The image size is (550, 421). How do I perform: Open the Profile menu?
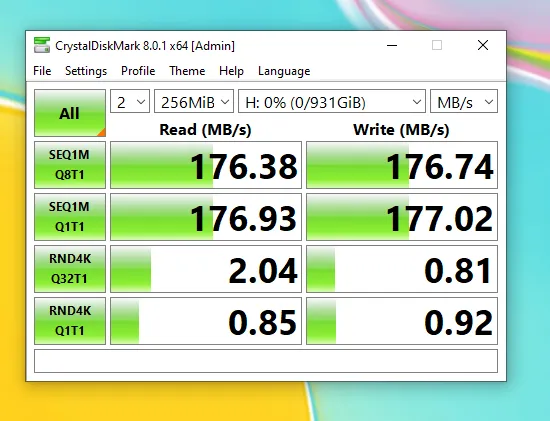pos(138,71)
